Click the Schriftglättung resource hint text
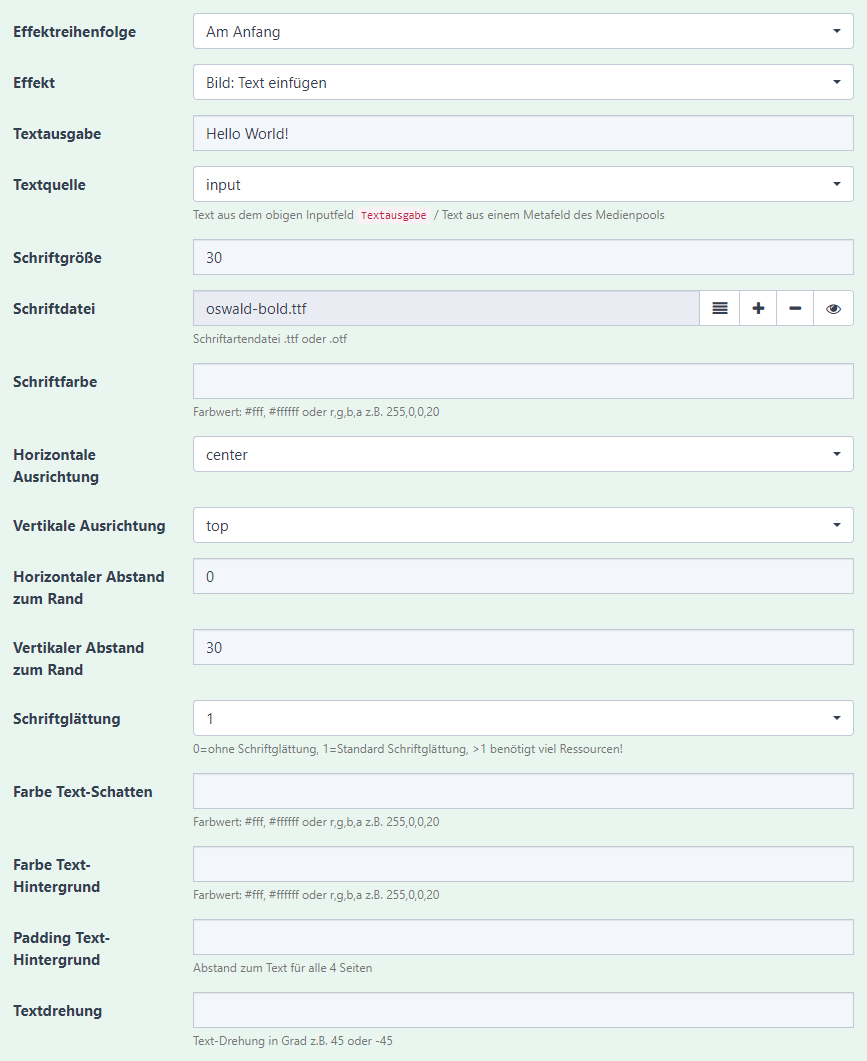 pyautogui.click(x=407, y=749)
